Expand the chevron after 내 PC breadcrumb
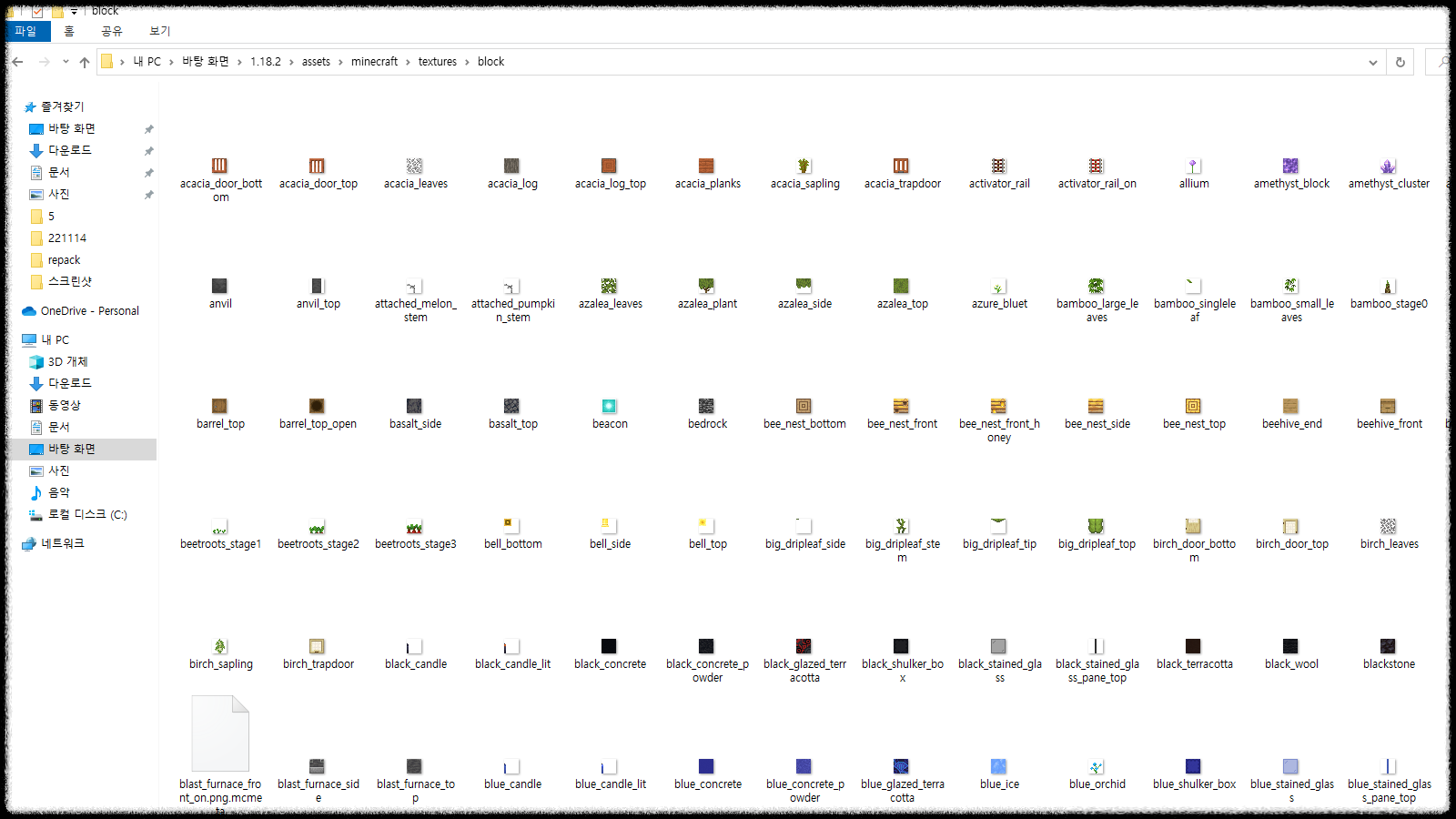This screenshot has width=1456, height=819. pos(171,62)
